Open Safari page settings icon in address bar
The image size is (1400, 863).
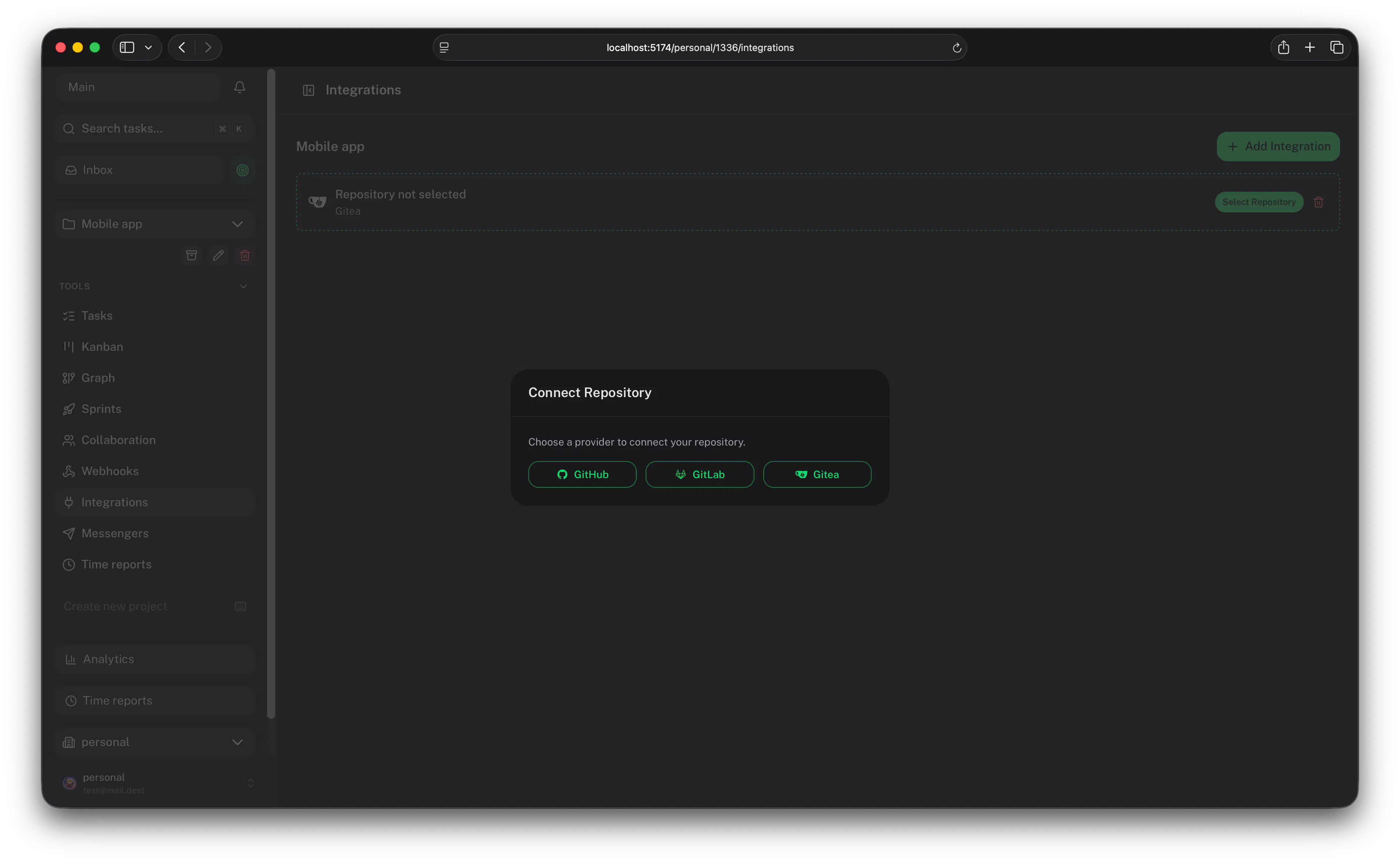[444, 47]
